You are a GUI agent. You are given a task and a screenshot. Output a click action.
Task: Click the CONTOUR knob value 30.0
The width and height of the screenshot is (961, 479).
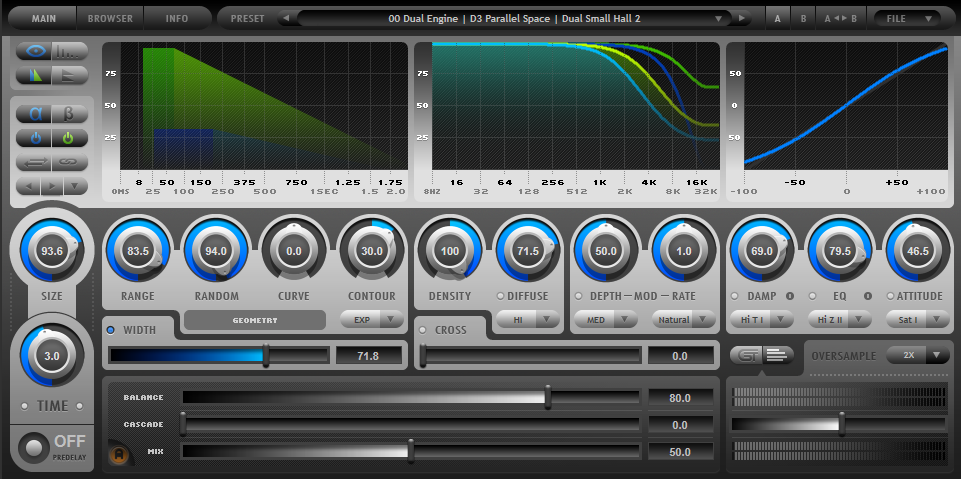click(x=371, y=251)
